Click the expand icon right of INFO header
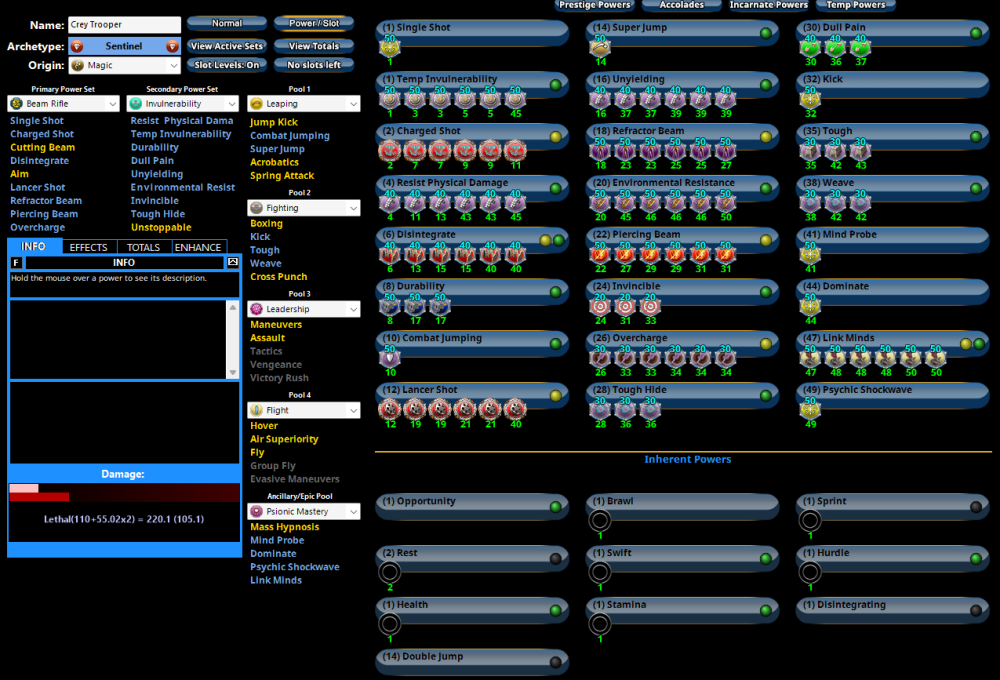Screen dimensions: 1000x680 (x=233, y=262)
